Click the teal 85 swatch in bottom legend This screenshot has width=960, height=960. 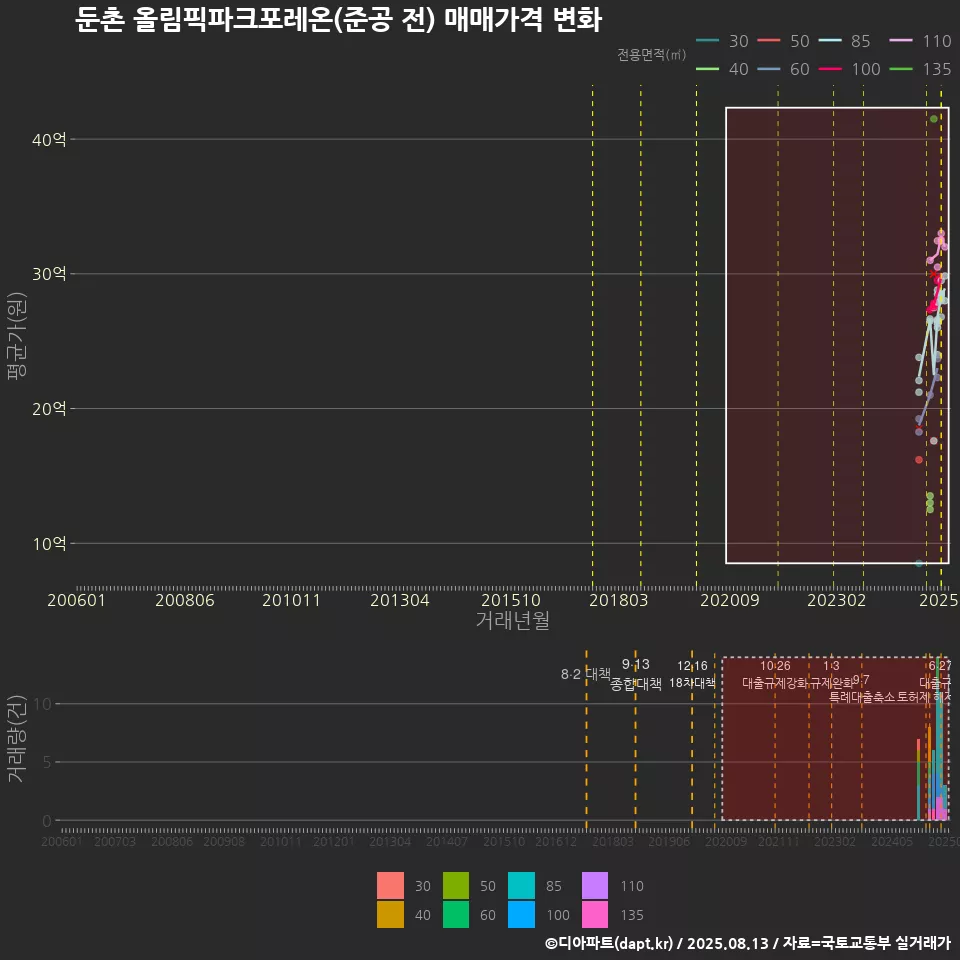[x=521, y=885]
